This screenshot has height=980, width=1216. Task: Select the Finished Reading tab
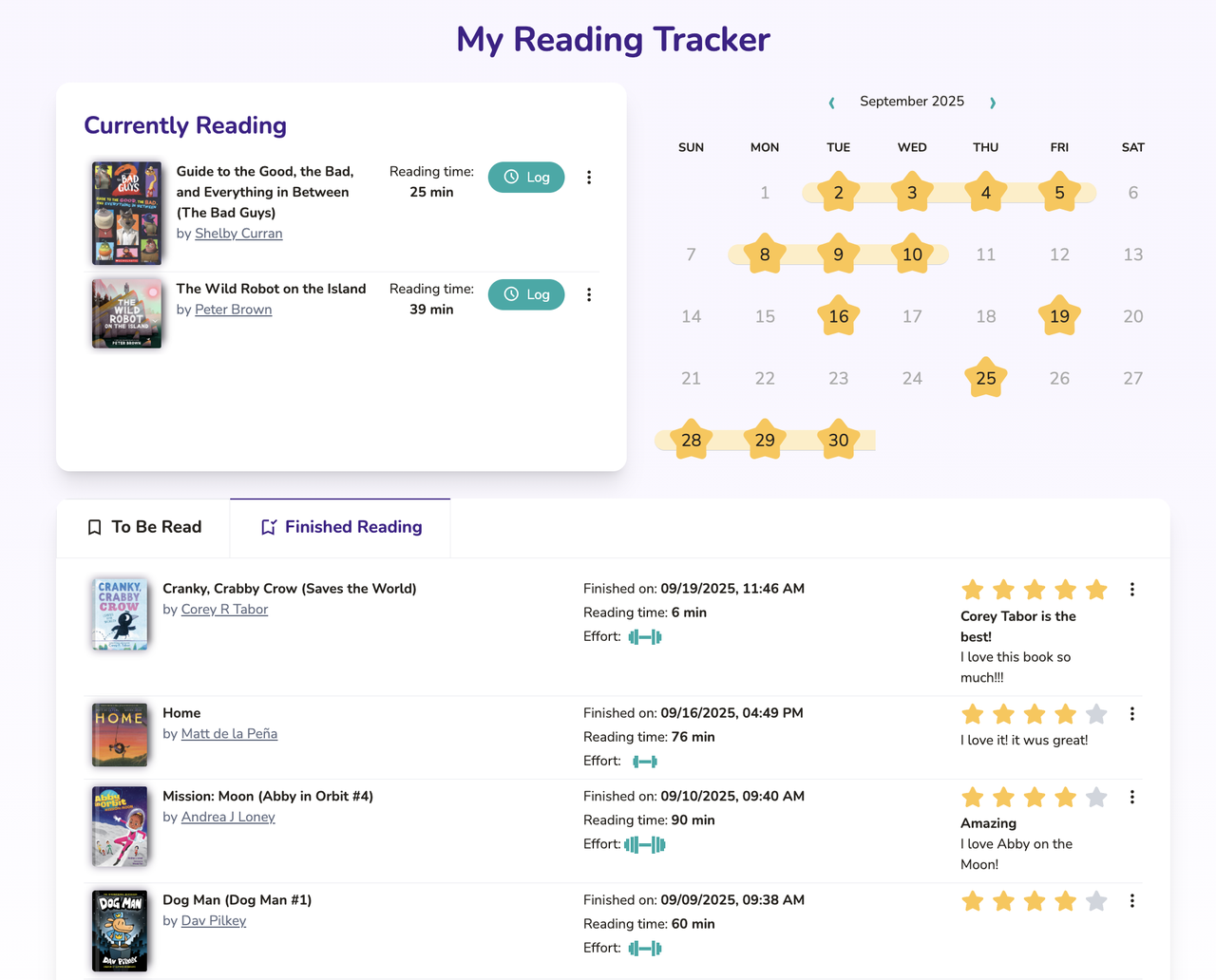341,527
